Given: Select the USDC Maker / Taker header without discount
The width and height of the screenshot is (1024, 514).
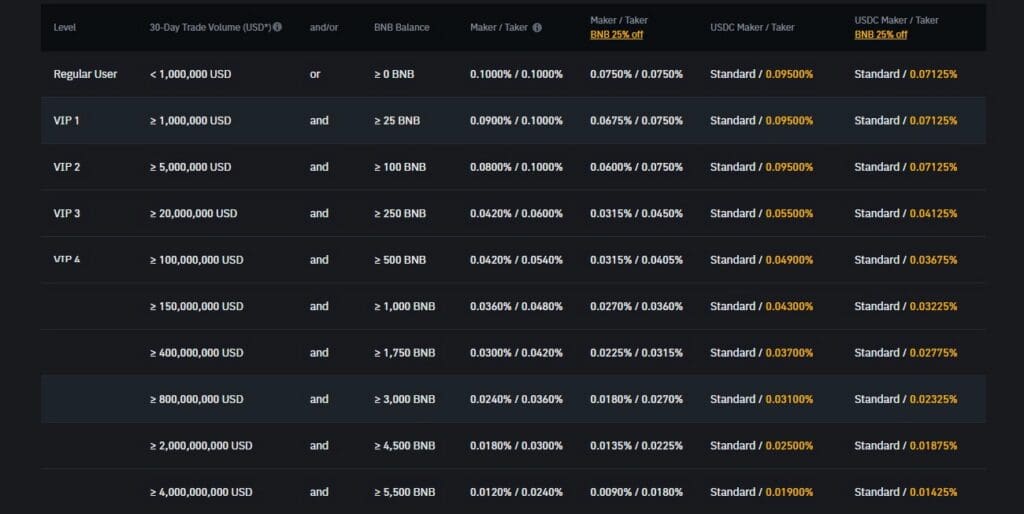Looking at the screenshot, I should (x=752, y=27).
